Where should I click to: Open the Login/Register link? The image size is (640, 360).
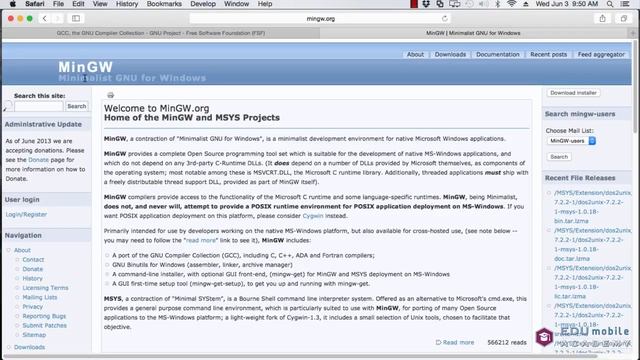(x=26, y=214)
